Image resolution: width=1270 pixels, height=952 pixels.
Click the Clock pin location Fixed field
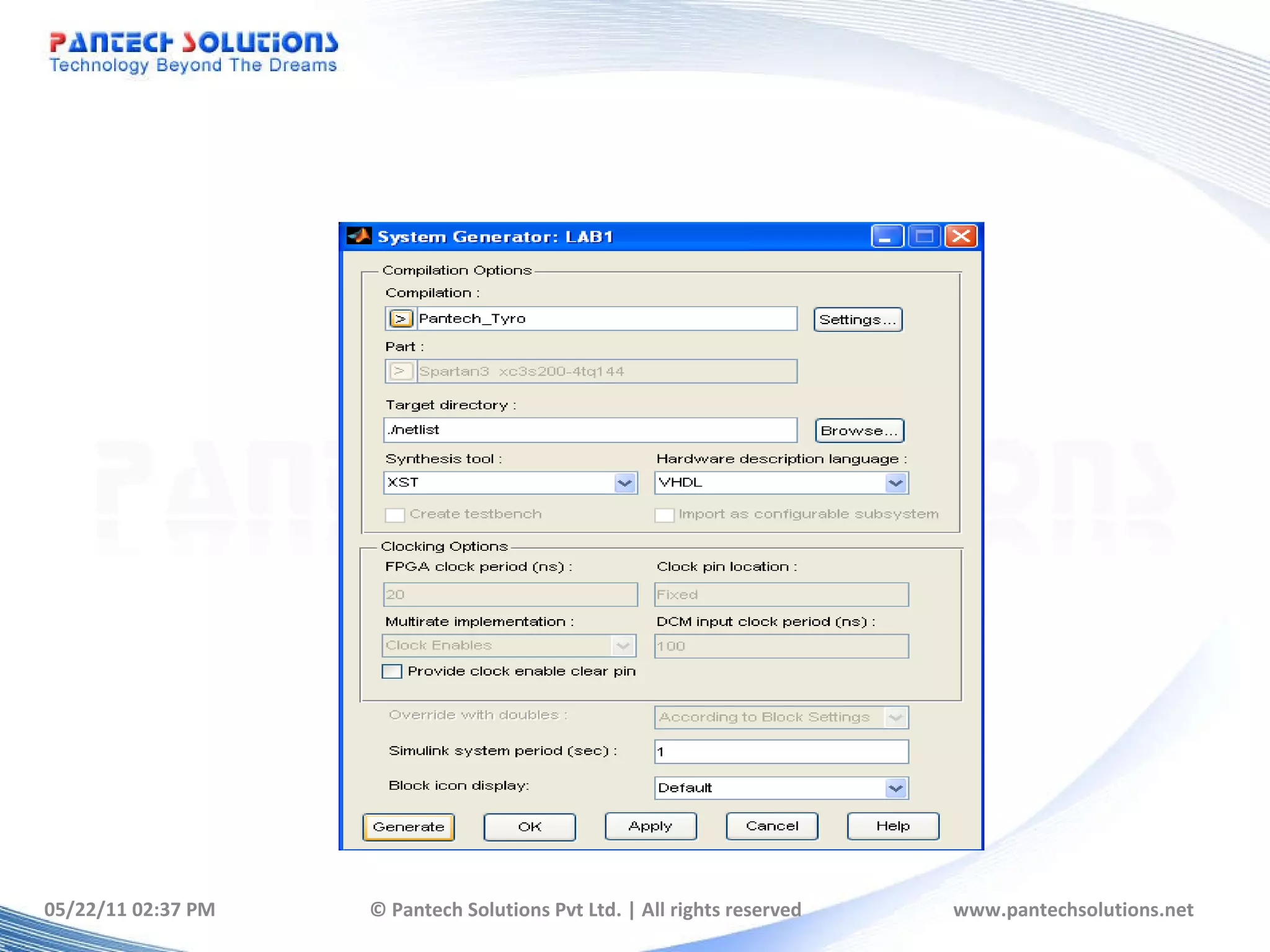(781, 594)
